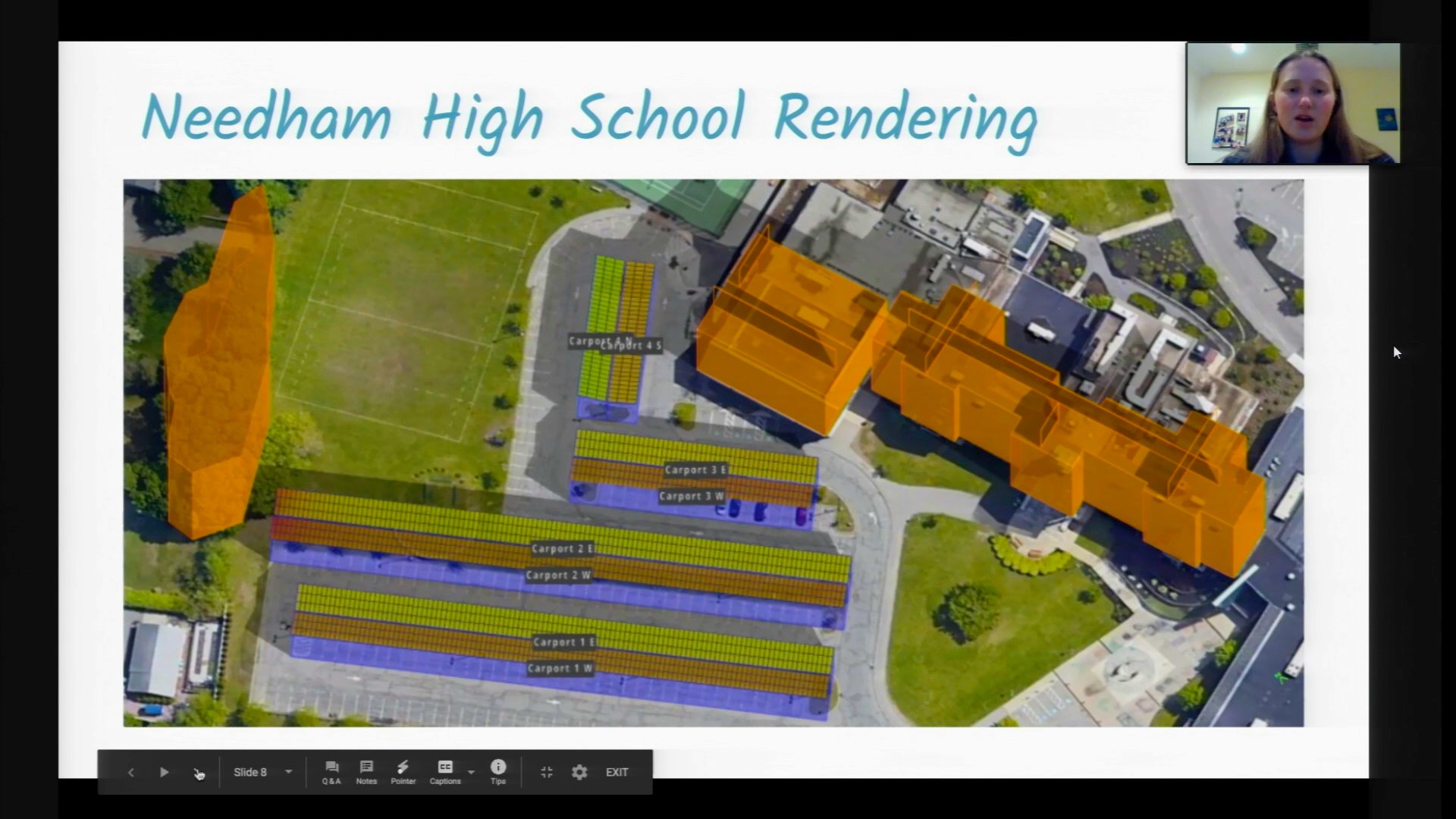Open the slideshow settings gear
Viewport: 1456px width, 819px height.
coord(579,772)
